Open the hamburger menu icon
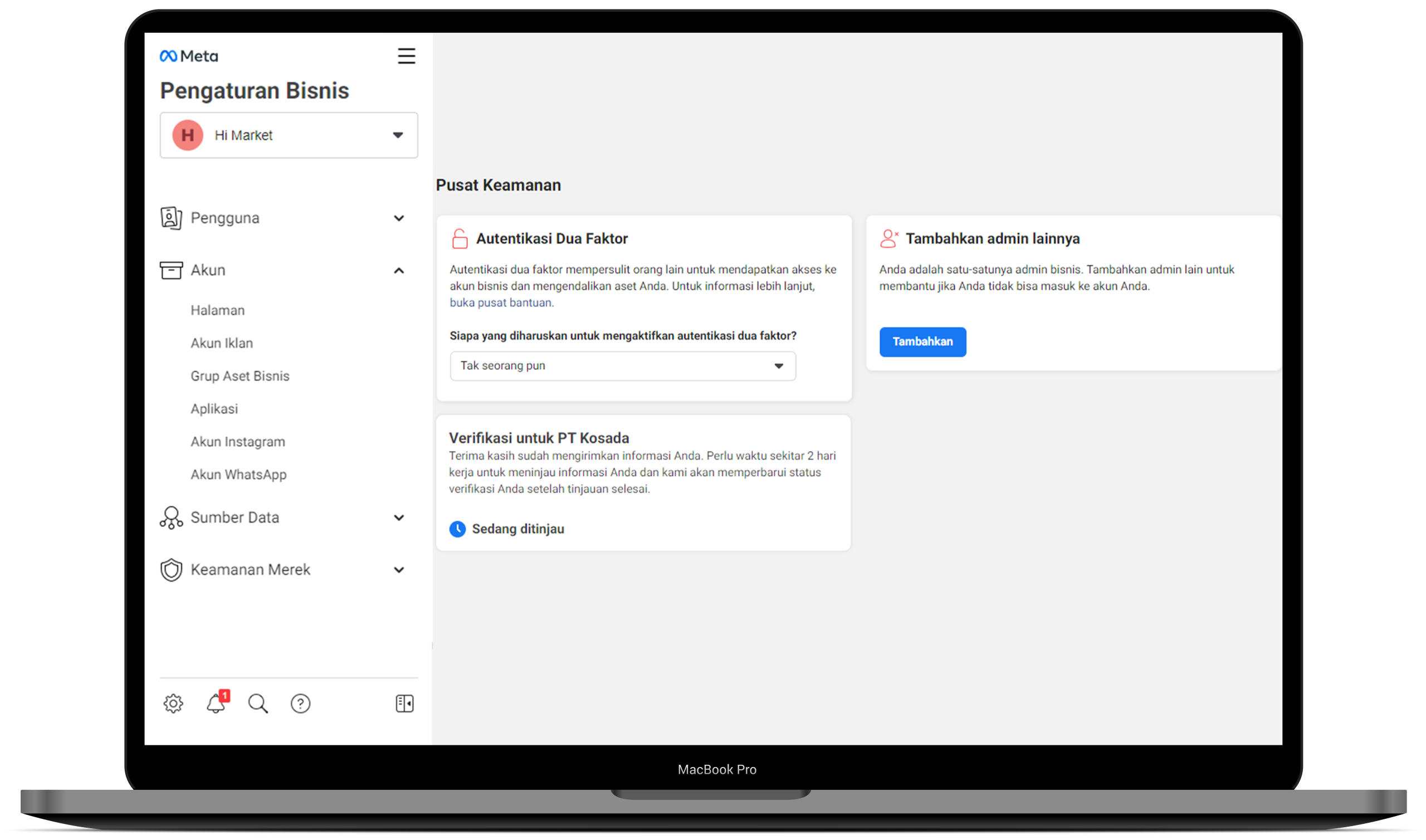This screenshot has height=840, width=1426. point(406,56)
